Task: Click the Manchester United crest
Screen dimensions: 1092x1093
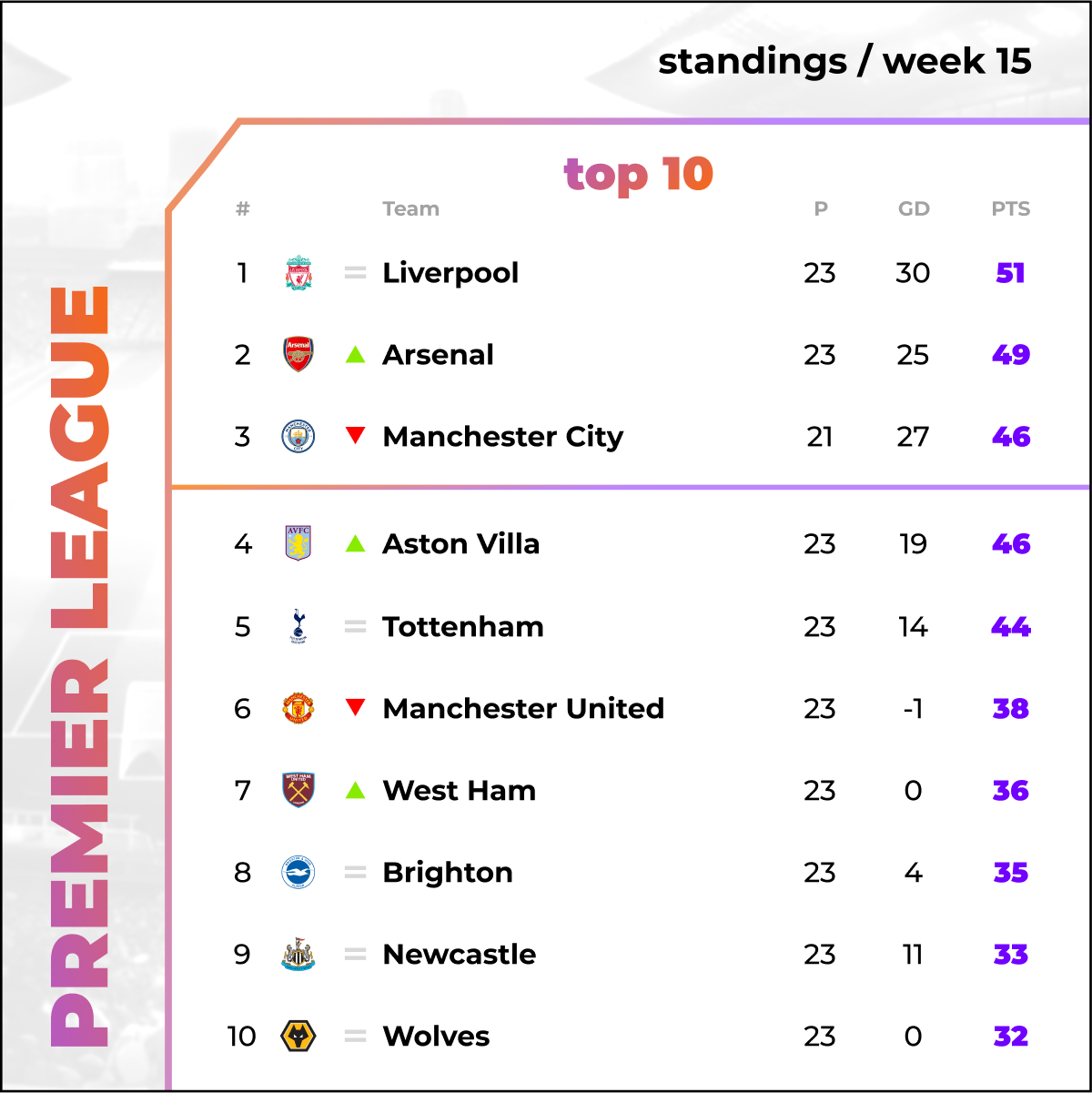Action: click(298, 708)
